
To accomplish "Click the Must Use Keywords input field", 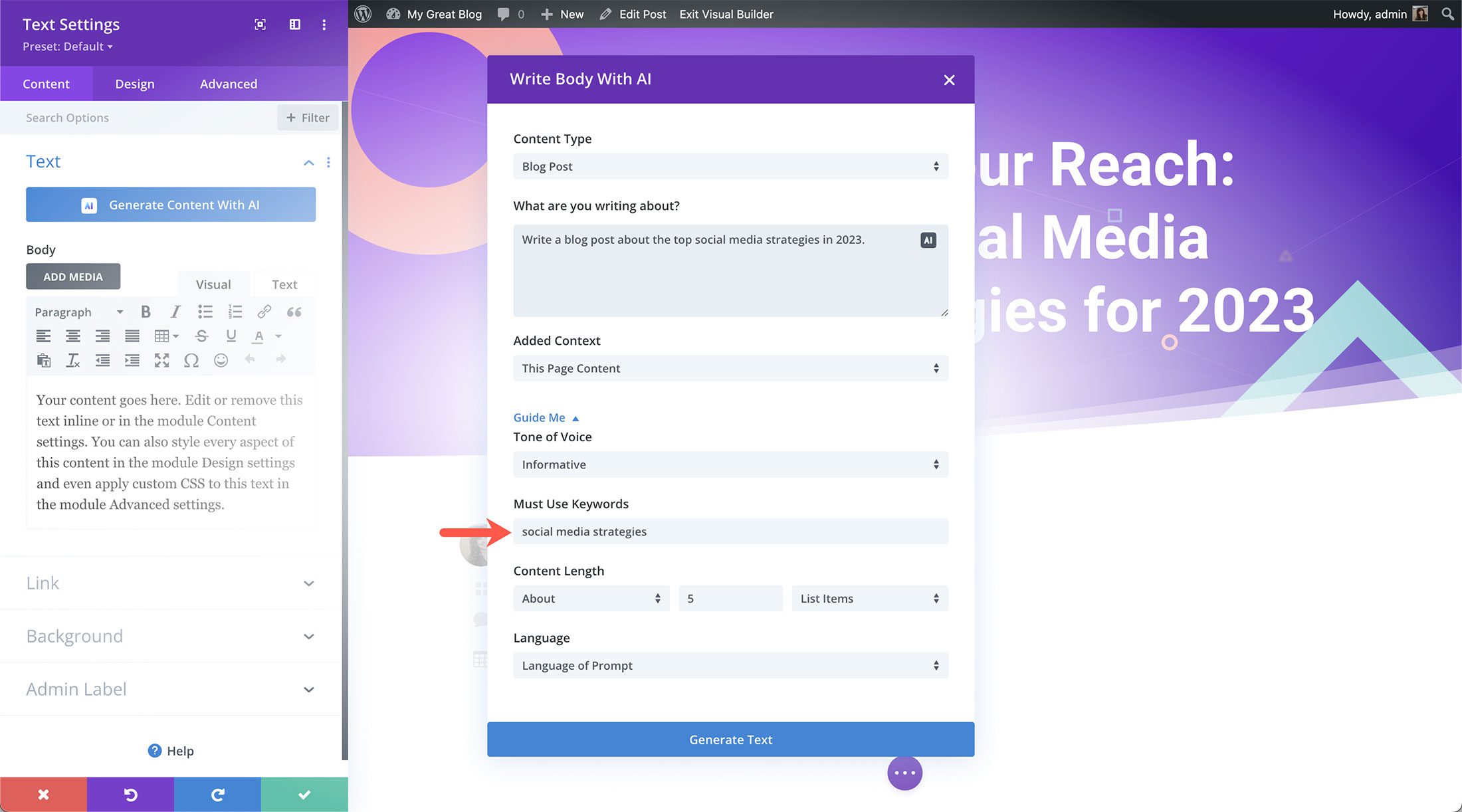I will [x=730, y=531].
